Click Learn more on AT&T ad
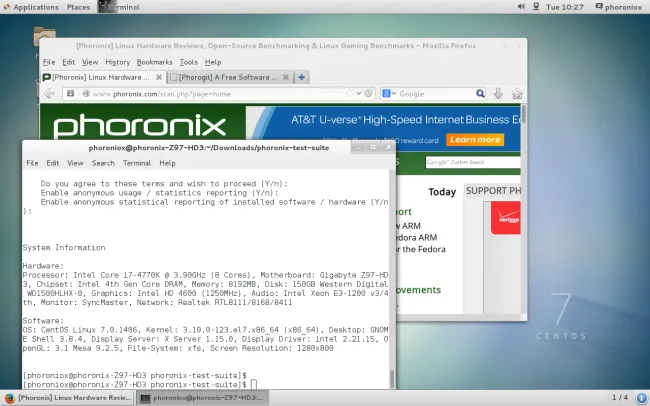The height and width of the screenshot is (406, 650). click(x=475, y=140)
